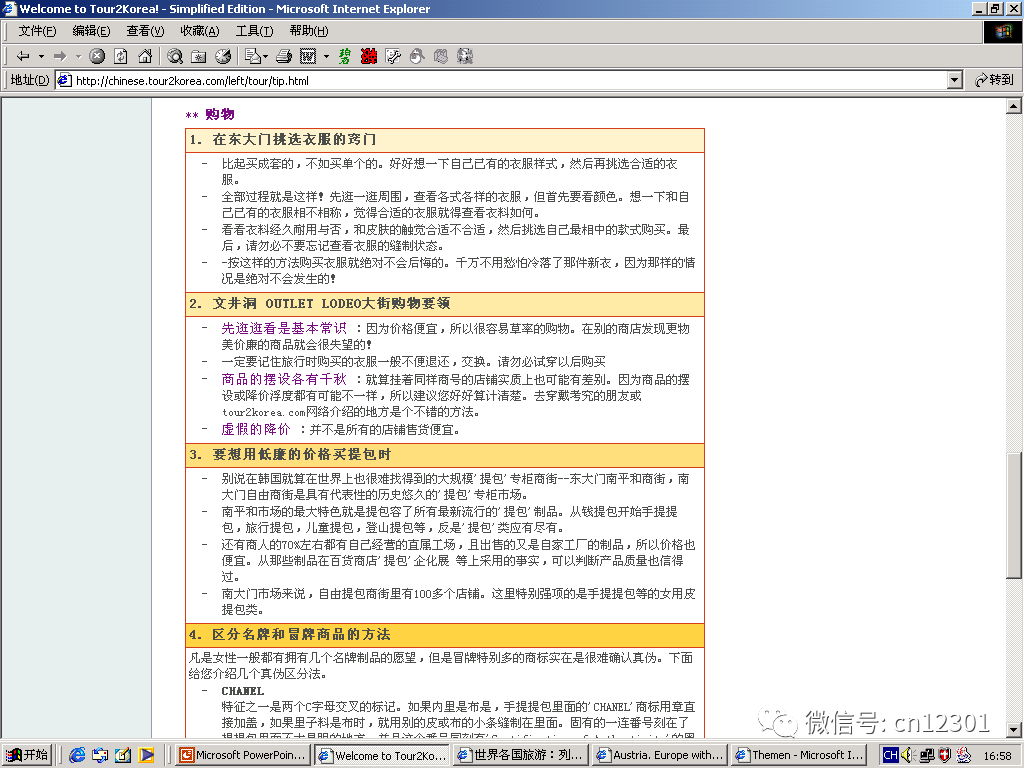Viewport: 1024px width, 768px height.
Task: Switch to Themen - Microsoft taskbar window
Action: pos(799,755)
